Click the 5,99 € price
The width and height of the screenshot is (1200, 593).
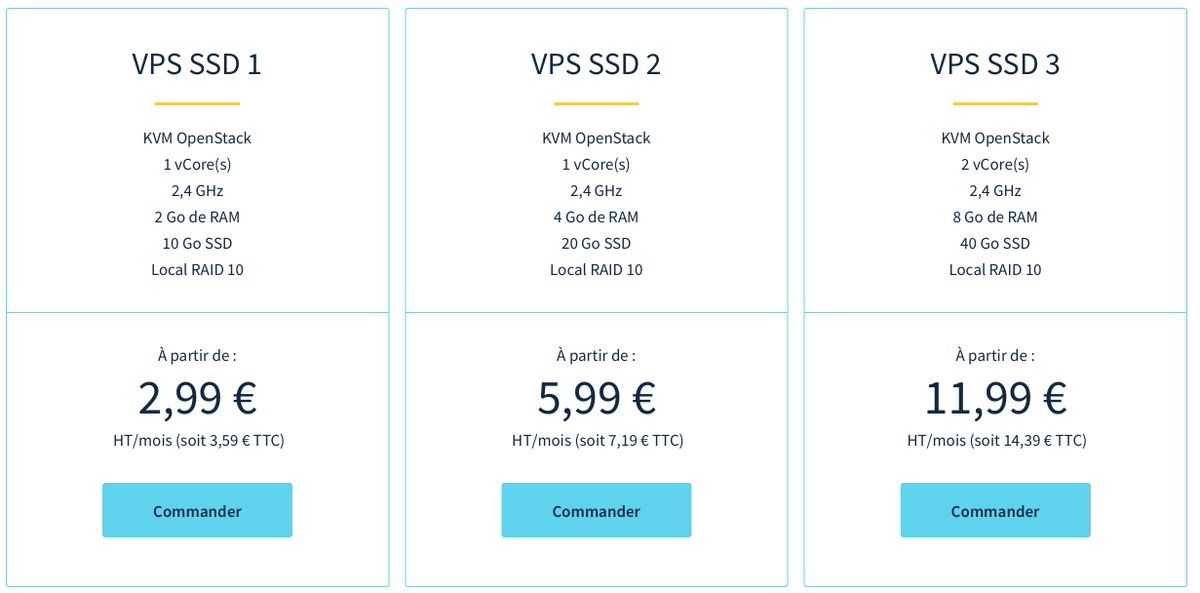pyautogui.click(x=596, y=398)
